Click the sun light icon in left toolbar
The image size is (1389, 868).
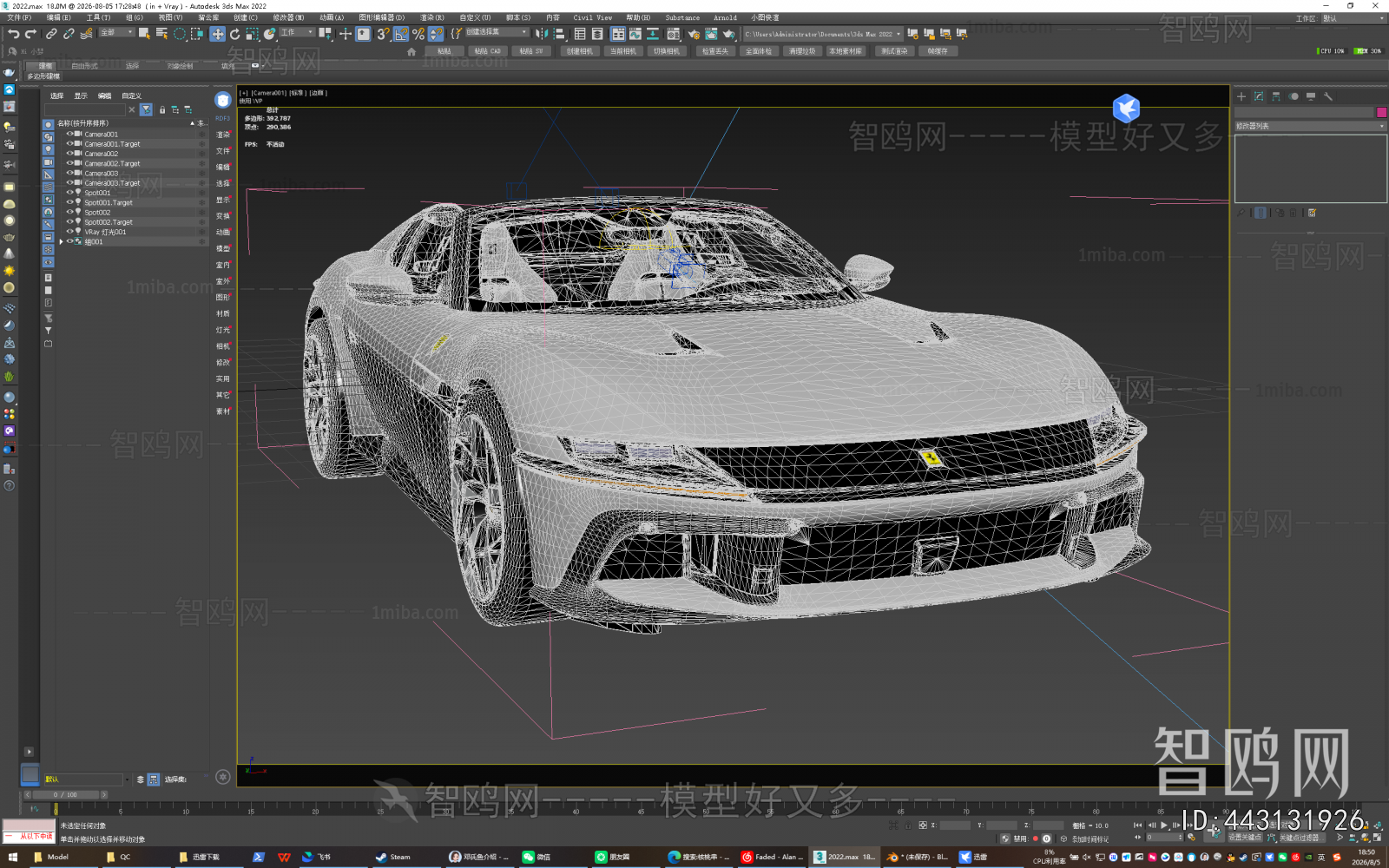(9, 271)
